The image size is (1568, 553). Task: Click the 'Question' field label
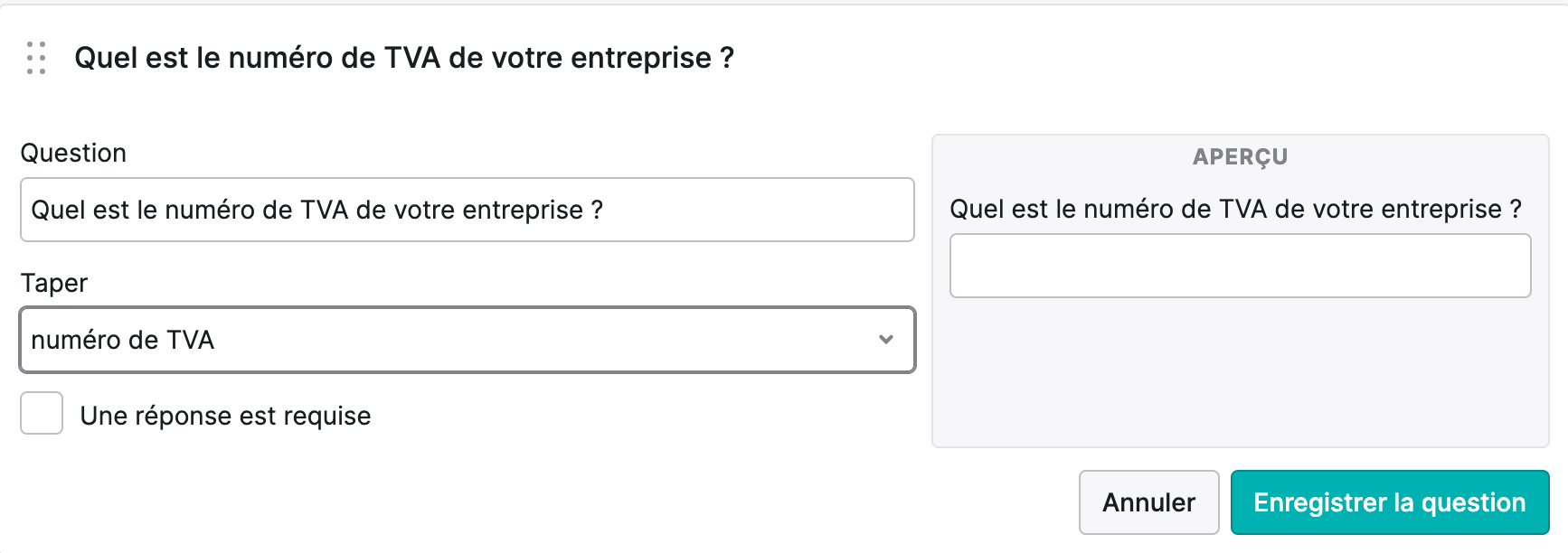pos(73,153)
